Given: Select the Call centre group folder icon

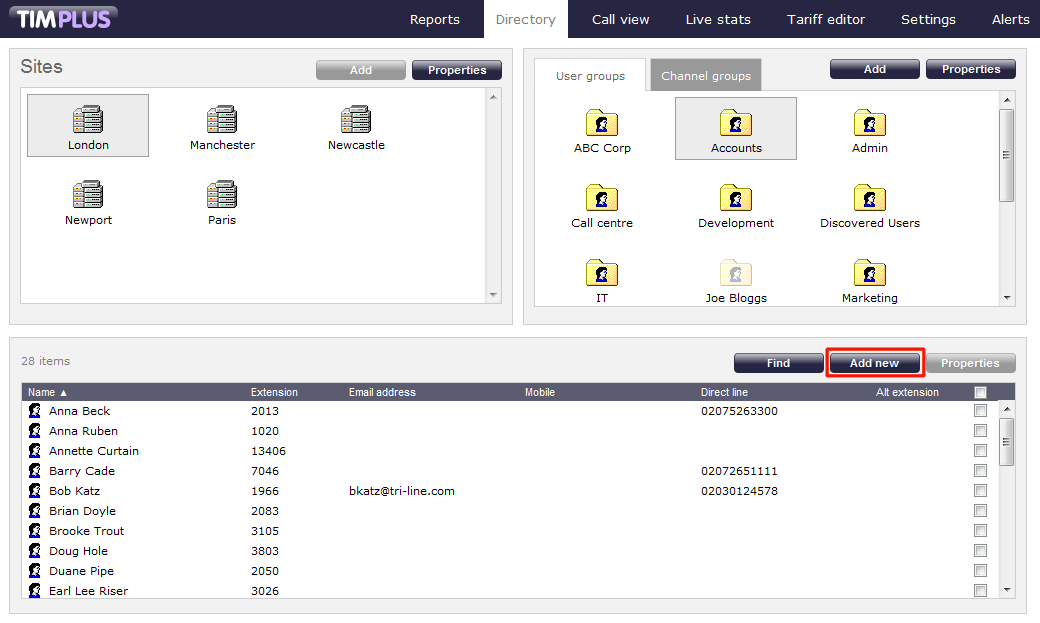Looking at the screenshot, I should click(602, 198).
